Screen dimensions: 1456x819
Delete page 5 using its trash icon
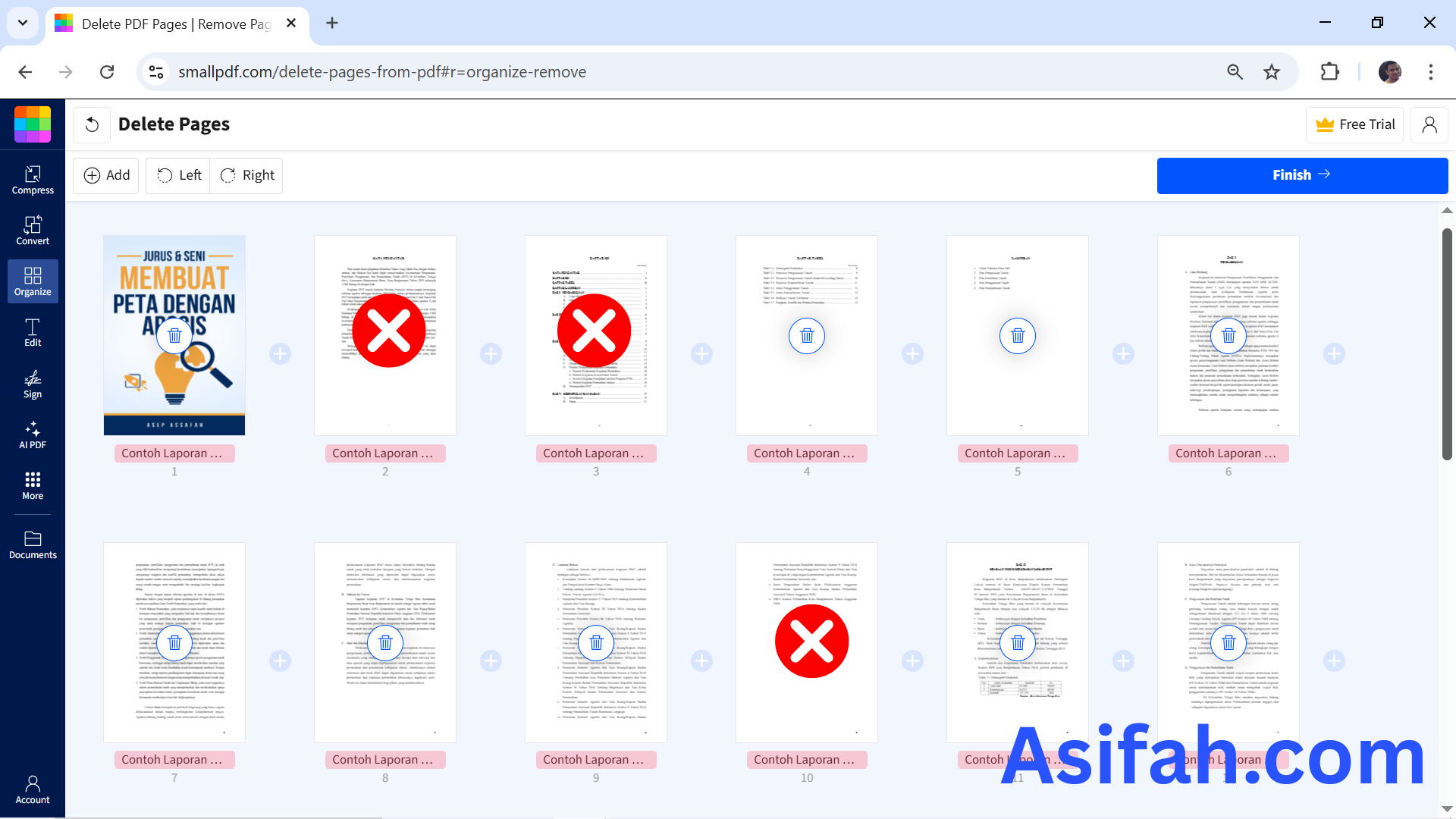1018,336
